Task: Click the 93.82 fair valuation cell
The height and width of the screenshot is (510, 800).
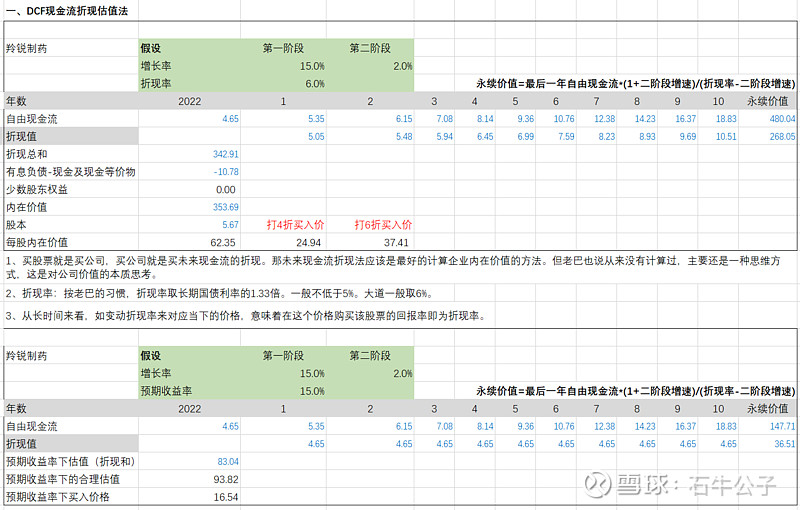Action: tap(226, 479)
